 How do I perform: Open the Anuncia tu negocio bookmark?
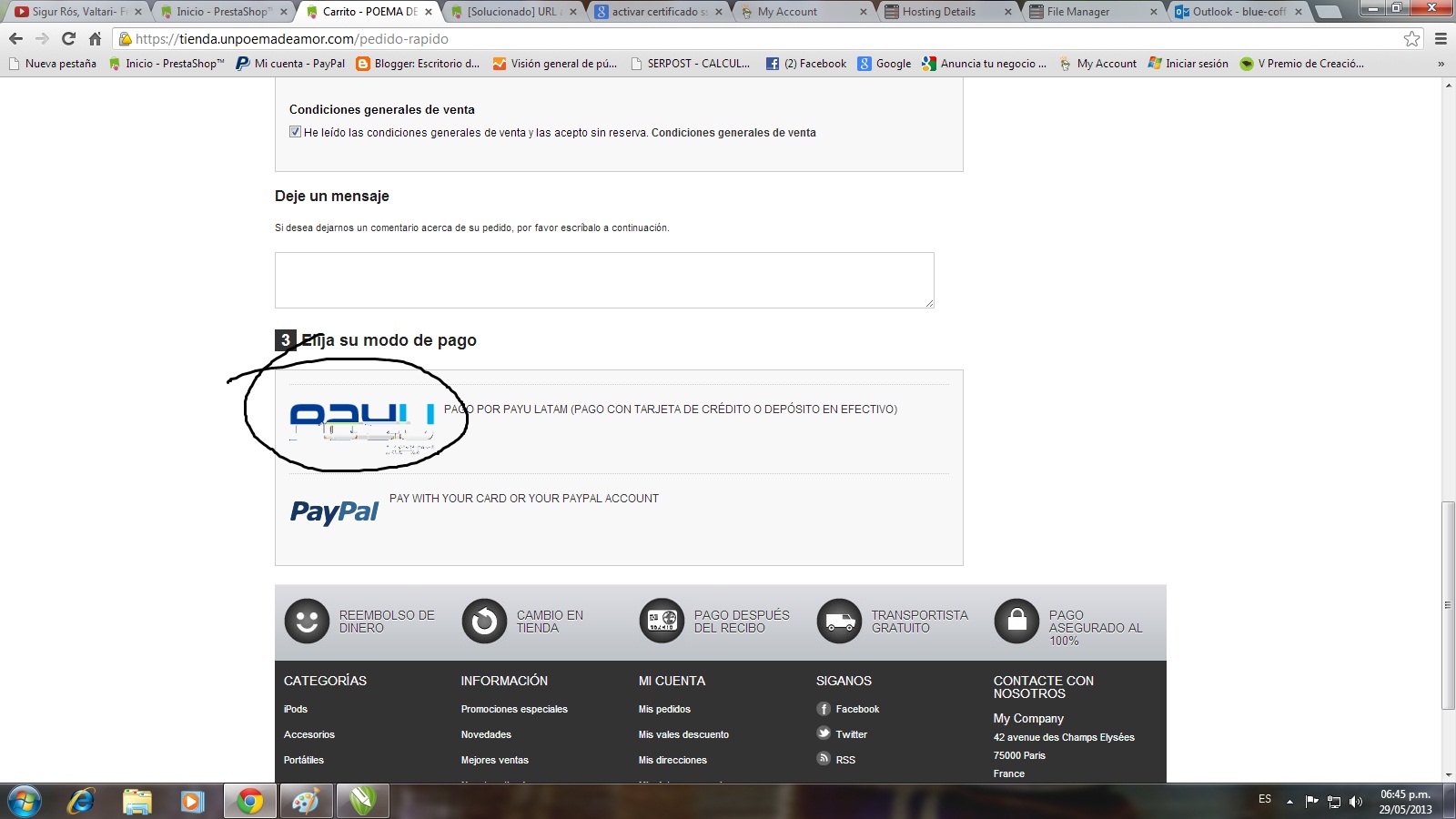985,64
